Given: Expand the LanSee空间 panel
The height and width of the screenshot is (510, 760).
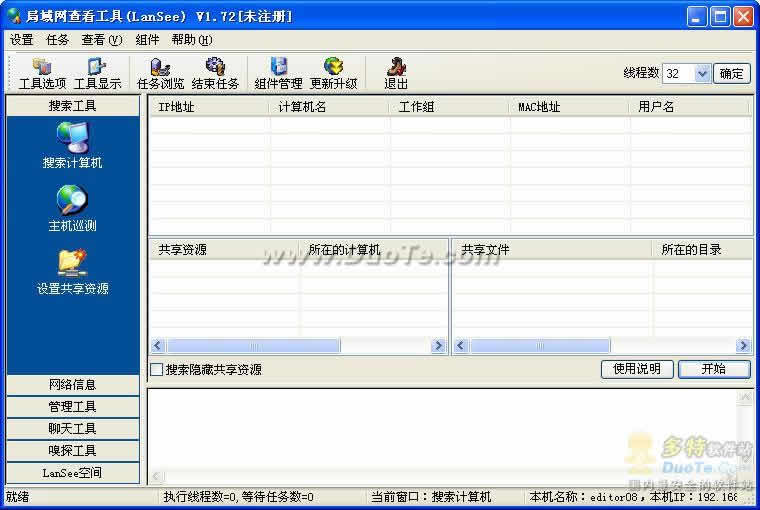Looking at the screenshot, I should pos(73,473).
